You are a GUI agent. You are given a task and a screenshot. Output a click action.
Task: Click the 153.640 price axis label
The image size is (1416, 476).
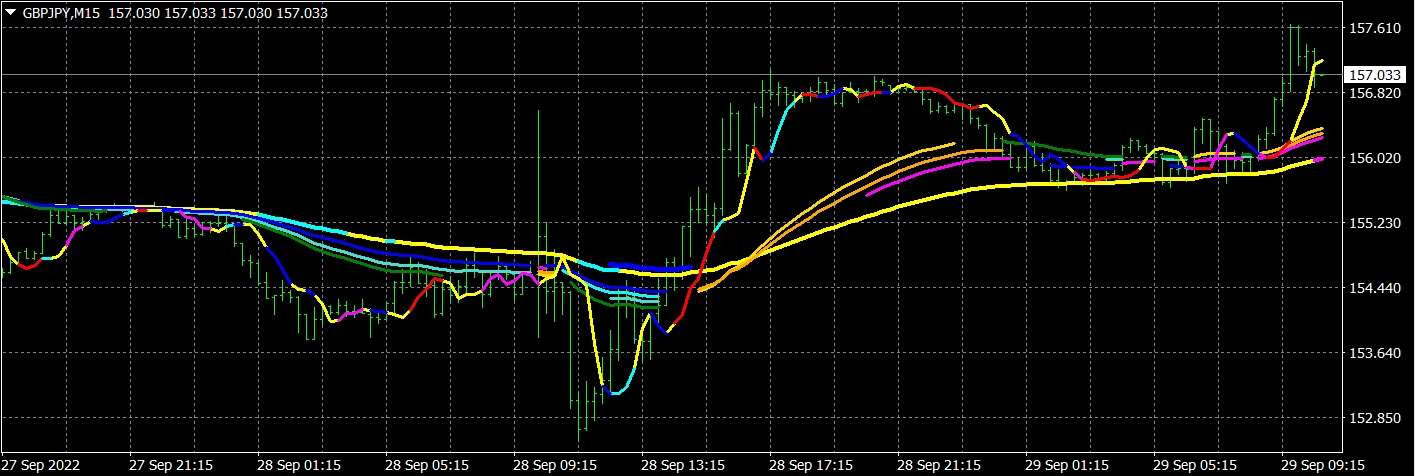(x=1375, y=353)
